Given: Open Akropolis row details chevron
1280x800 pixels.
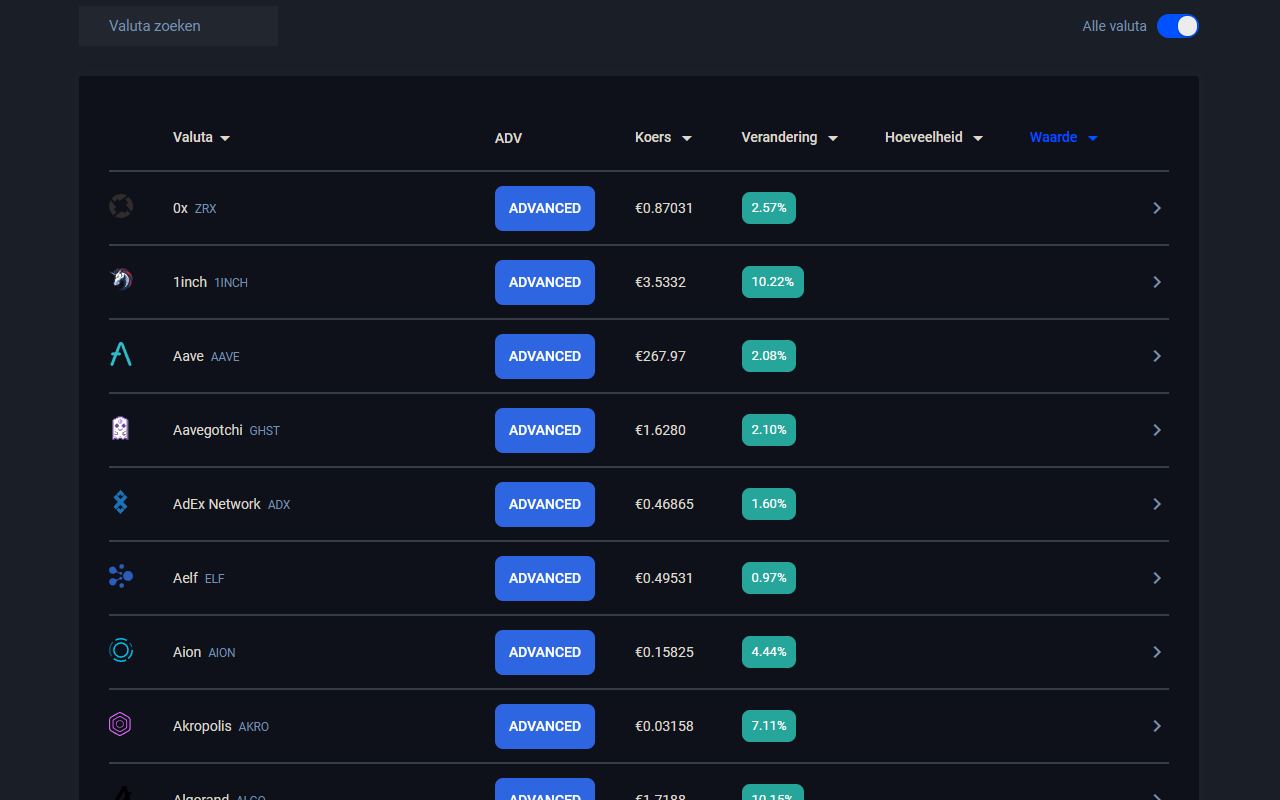Looking at the screenshot, I should coord(1157,726).
